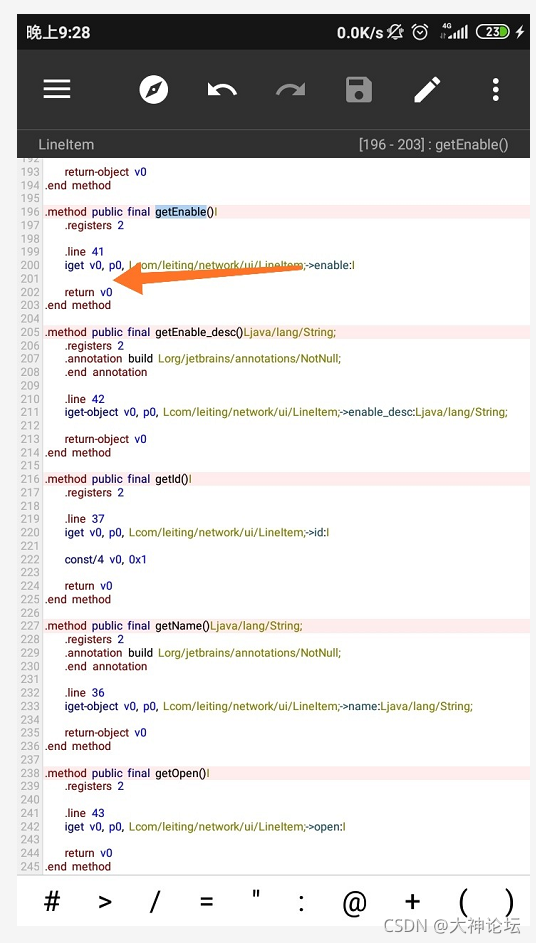This screenshot has height=943, width=536.
Task: Click '.line 37' text
Action: pyautogui.click(x=84, y=519)
